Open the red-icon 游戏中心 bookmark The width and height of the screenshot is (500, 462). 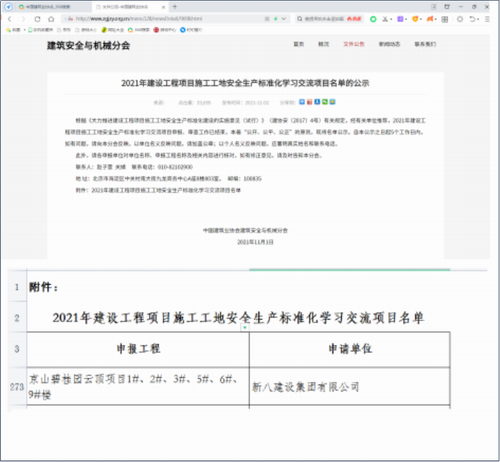click(165, 30)
